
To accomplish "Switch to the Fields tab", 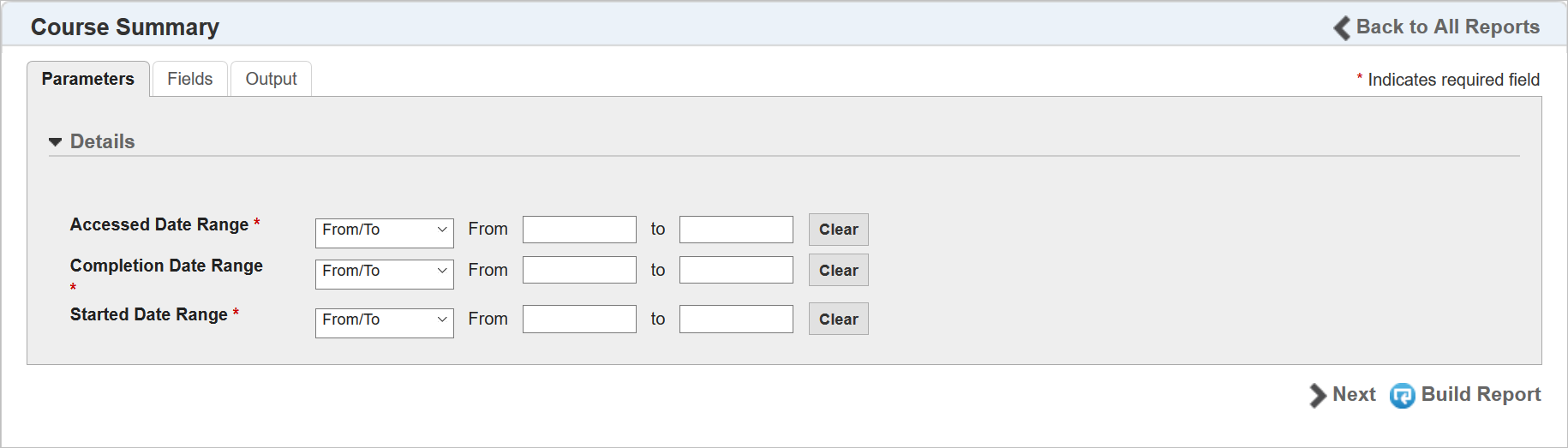I will pyautogui.click(x=189, y=79).
